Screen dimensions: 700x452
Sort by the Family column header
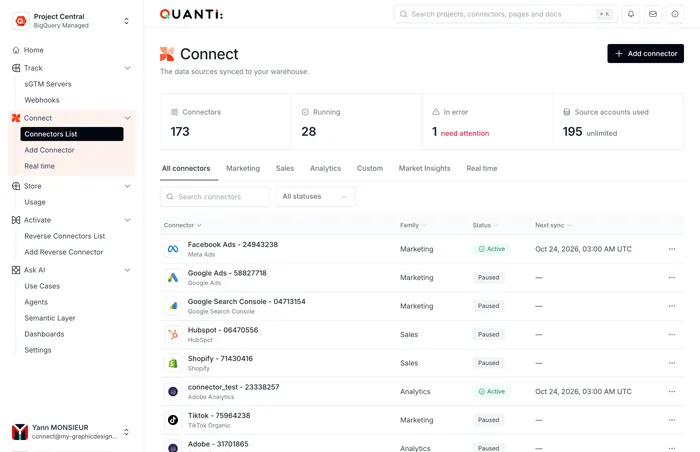click(x=413, y=225)
